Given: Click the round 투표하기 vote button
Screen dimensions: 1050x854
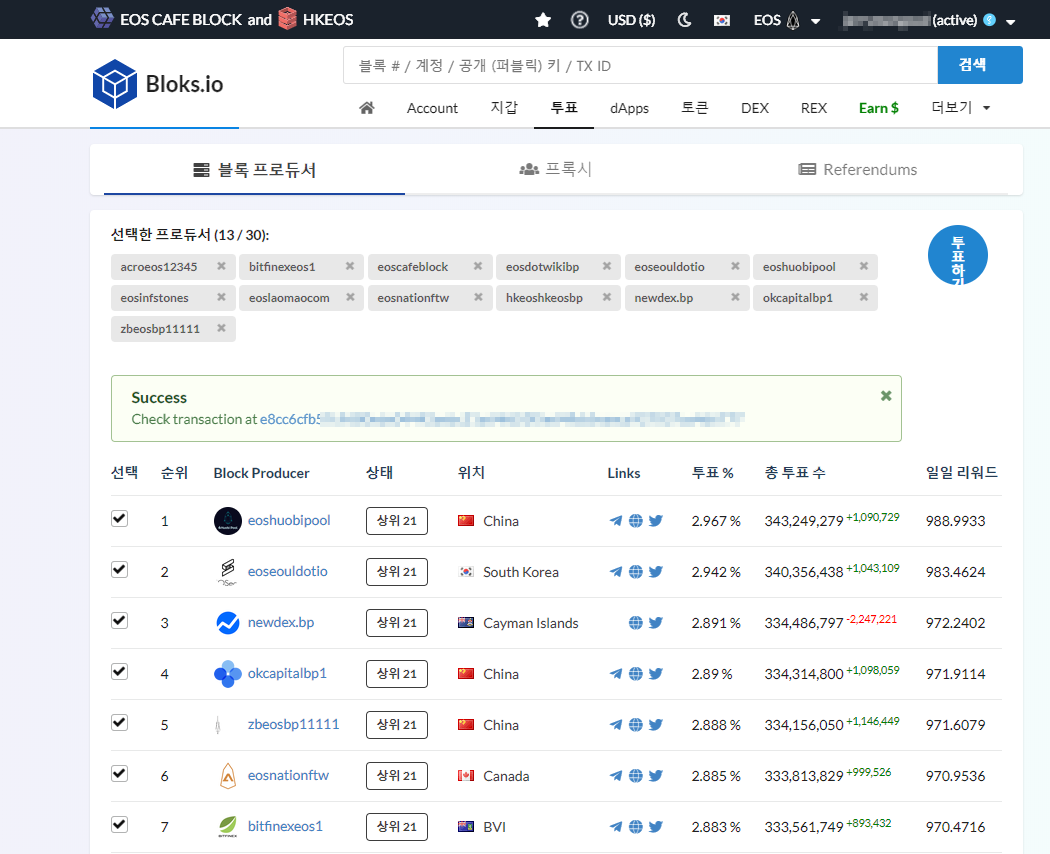Looking at the screenshot, I should pos(958,255).
